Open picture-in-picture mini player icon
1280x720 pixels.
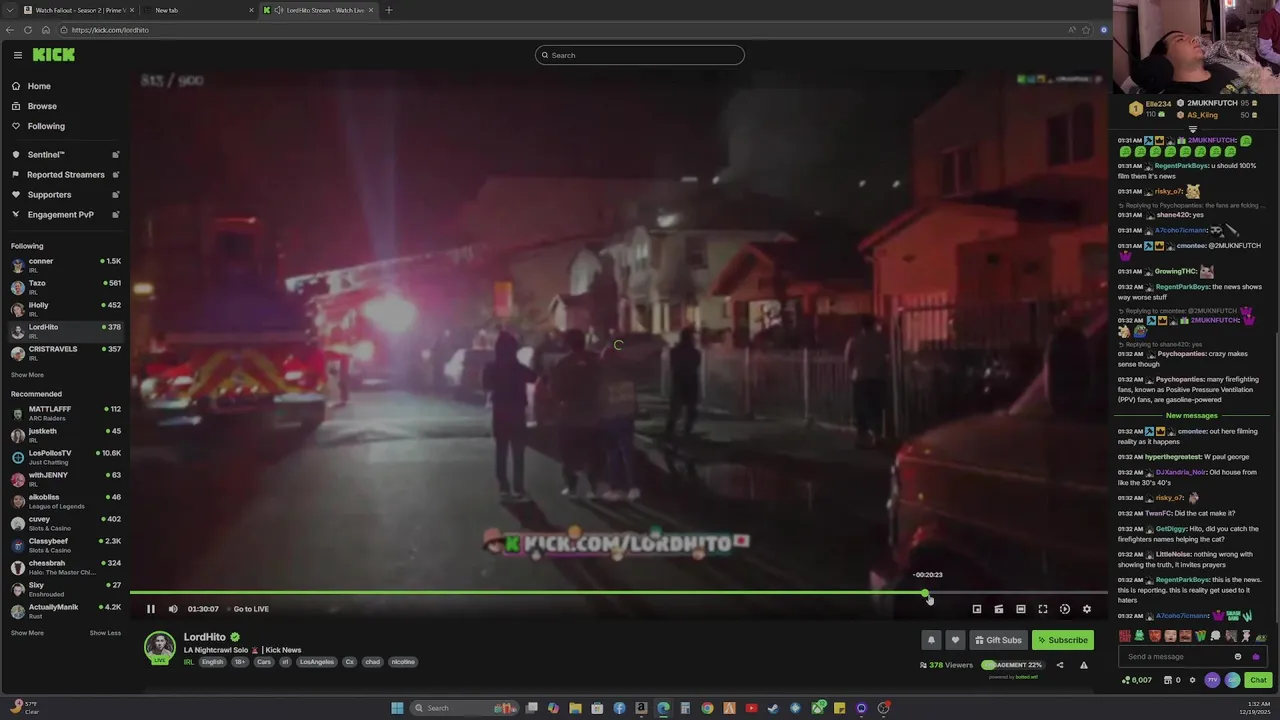coord(977,609)
